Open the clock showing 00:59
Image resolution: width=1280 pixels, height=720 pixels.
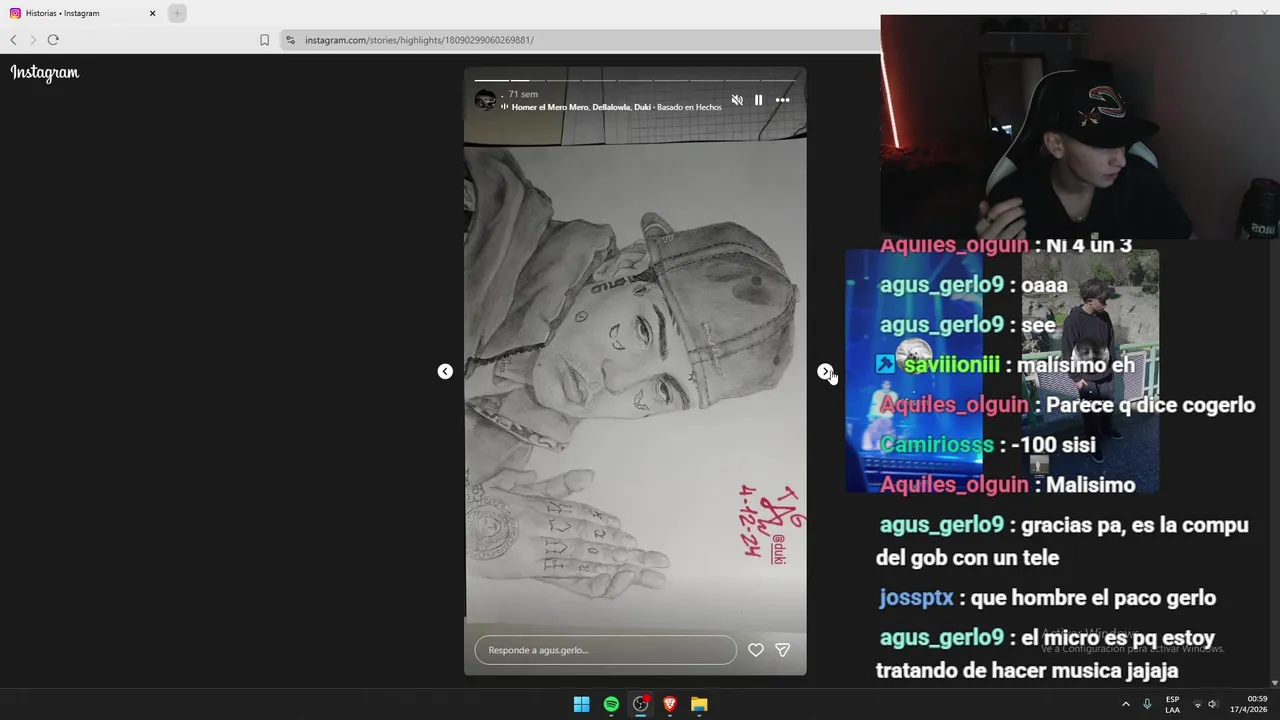point(1250,704)
